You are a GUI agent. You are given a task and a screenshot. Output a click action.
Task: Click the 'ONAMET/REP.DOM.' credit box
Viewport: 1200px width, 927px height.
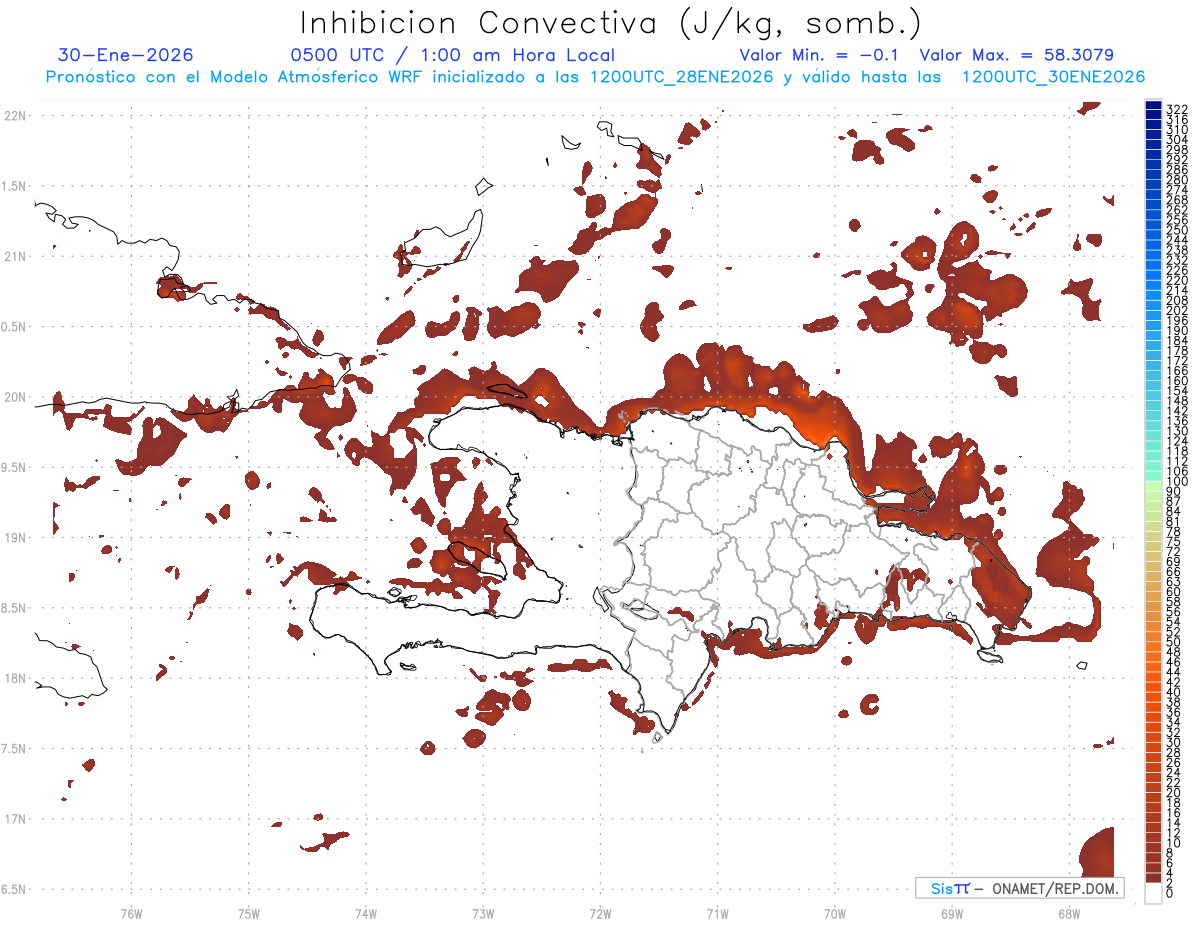point(1020,888)
